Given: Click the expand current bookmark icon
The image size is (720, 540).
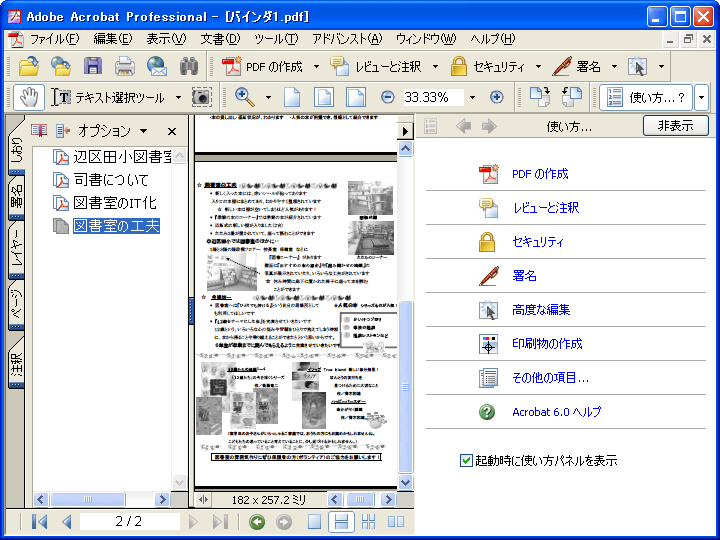Looking at the screenshot, I should tap(63, 131).
